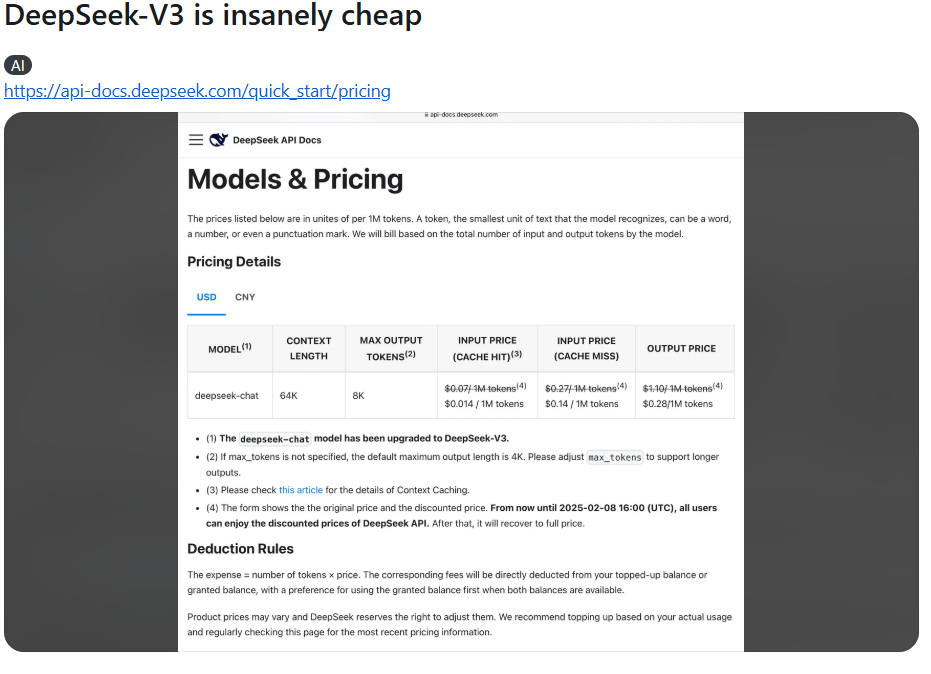Click the DeepSeek API Docs title
The width and height of the screenshot is (931, 674).
click(x=277, y=140)
